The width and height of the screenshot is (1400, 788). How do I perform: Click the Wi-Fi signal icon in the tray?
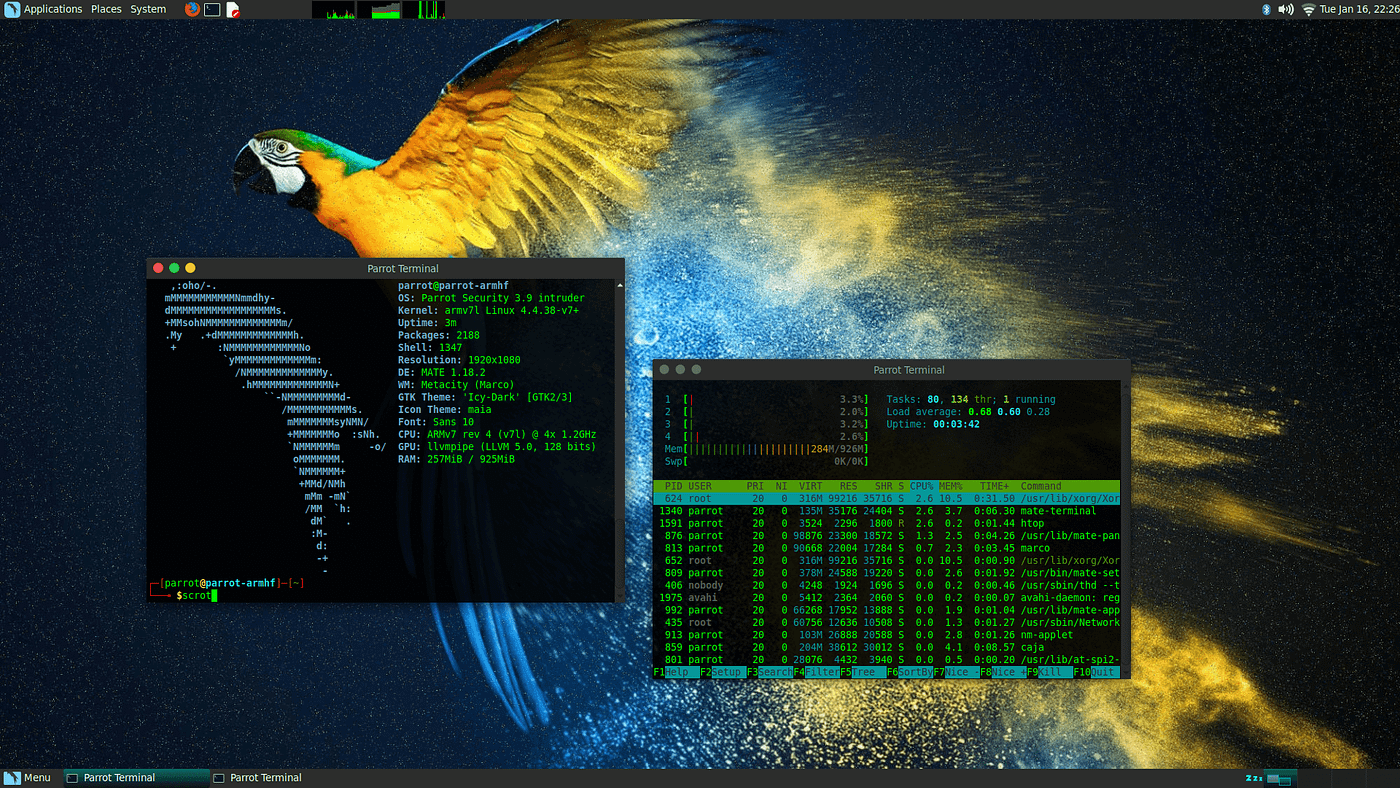coord(1307,9)
